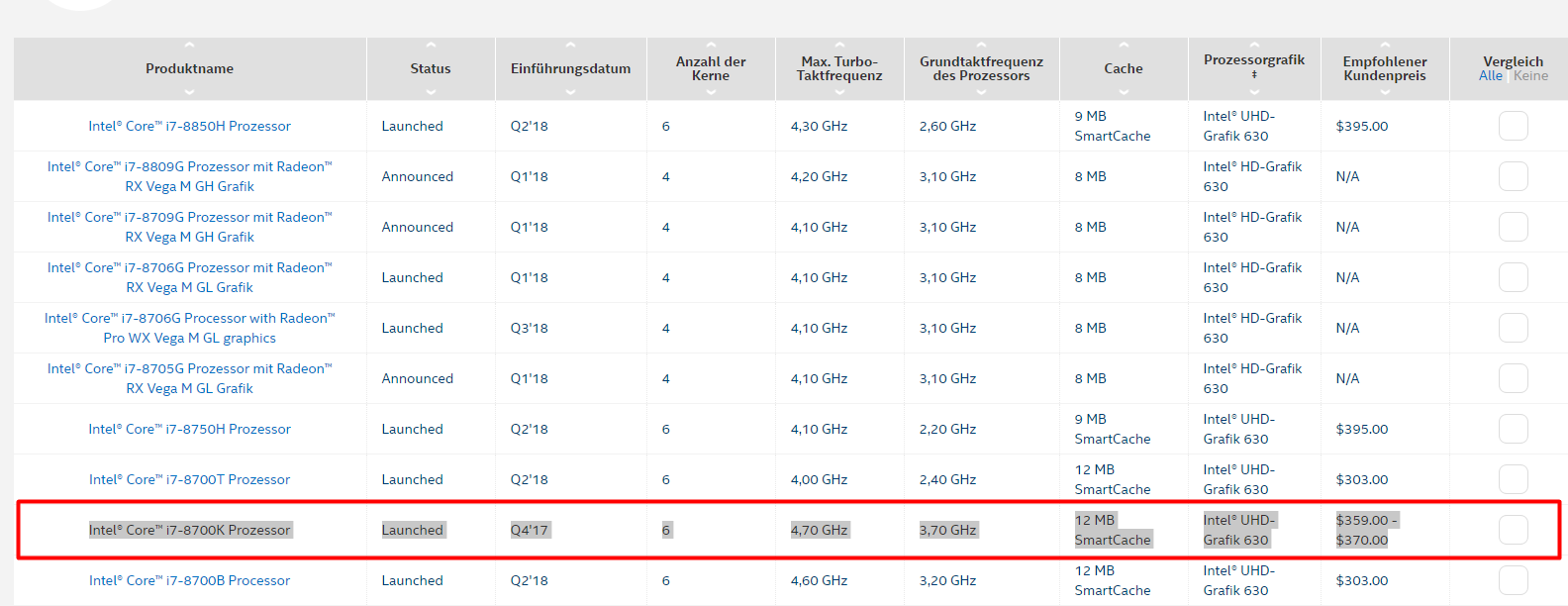Click the down arrow below Anzahl der Kerne
This screenshot has height=606, width=1568.
point(711,92)
